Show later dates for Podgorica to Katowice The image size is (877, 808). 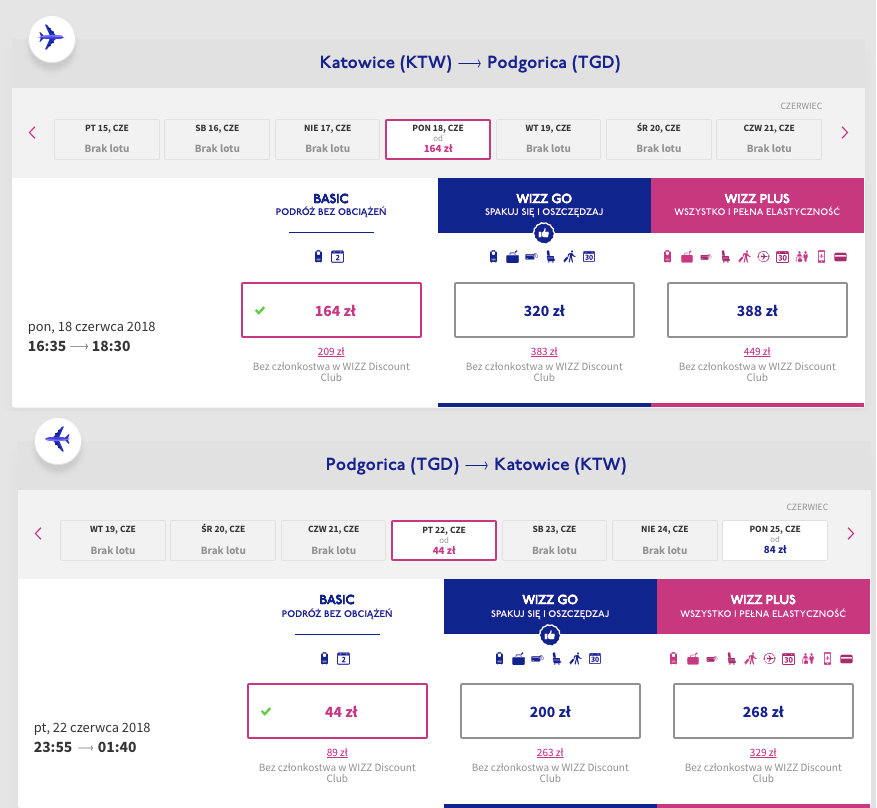coord(851,533)
